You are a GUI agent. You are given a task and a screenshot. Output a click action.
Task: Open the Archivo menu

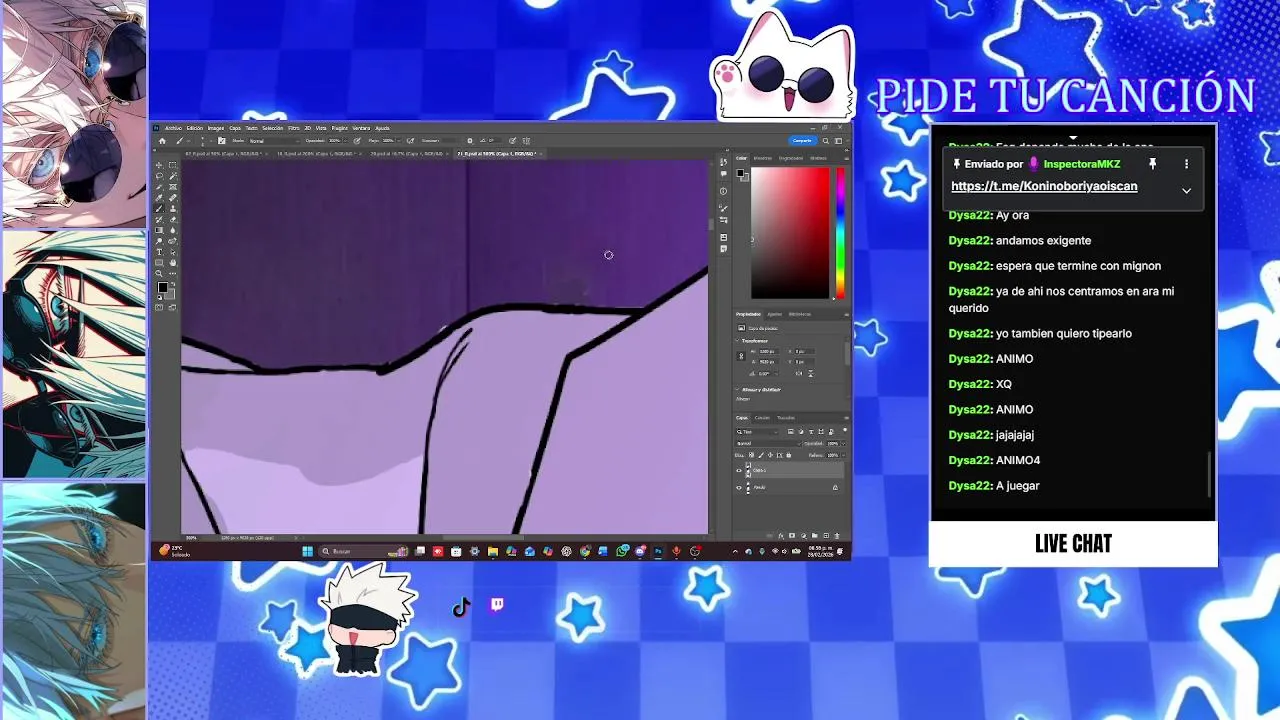173,128
